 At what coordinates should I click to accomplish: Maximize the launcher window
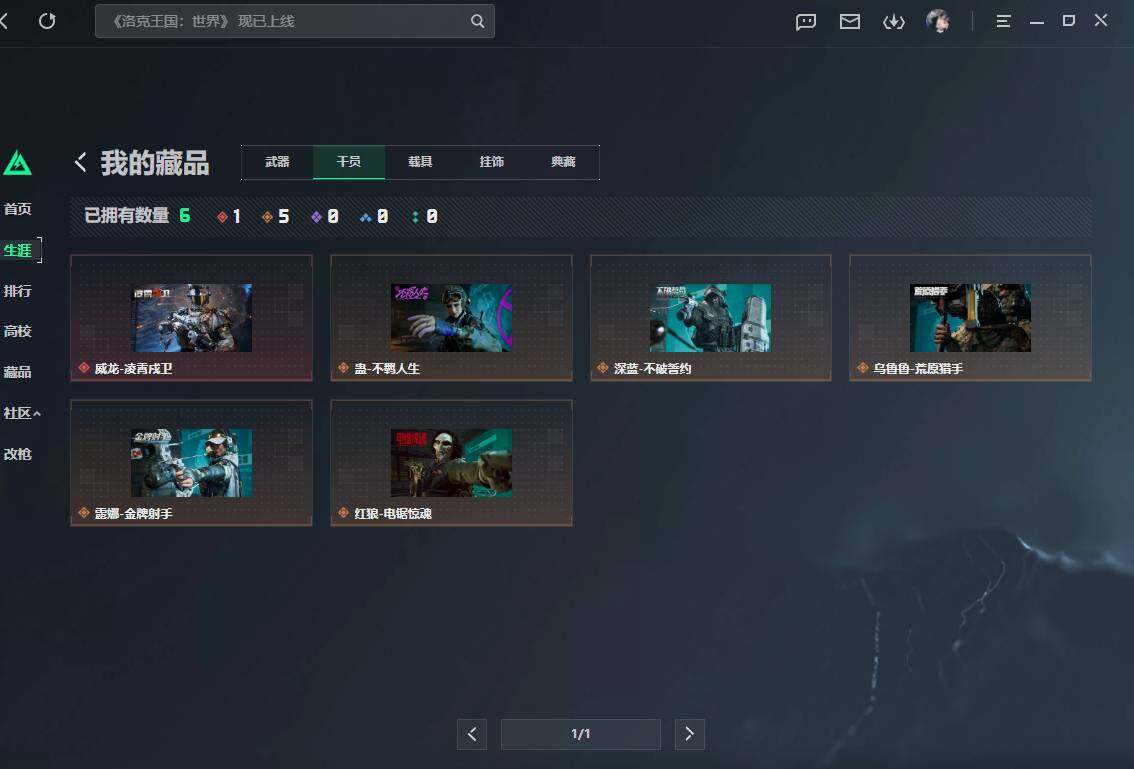pos(1069,21)
